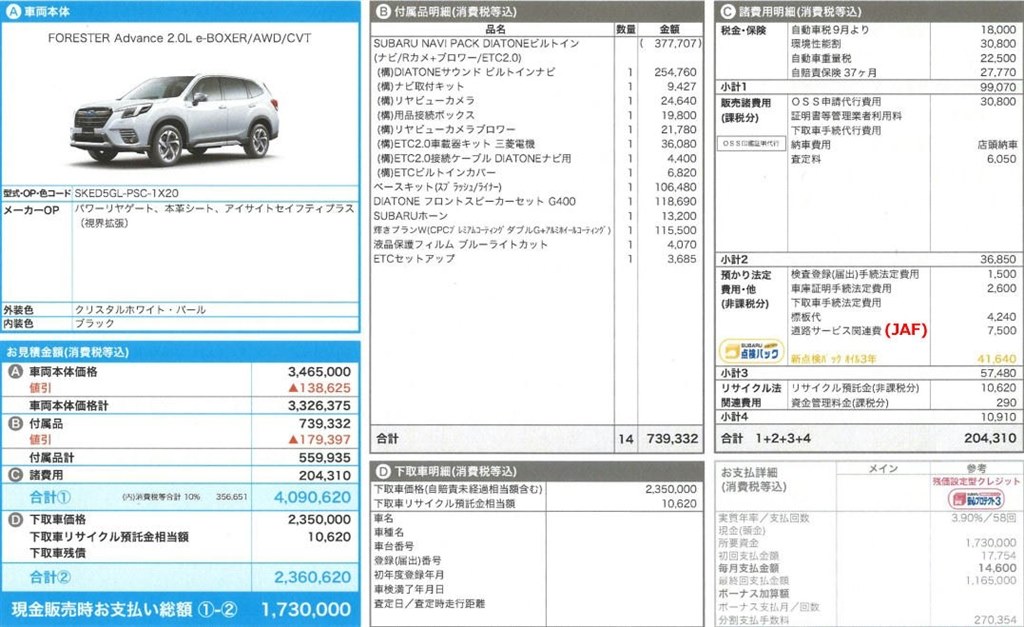Click the red discount triangle 138,625
The image size is (1024, 627).
tap(319, 388)
